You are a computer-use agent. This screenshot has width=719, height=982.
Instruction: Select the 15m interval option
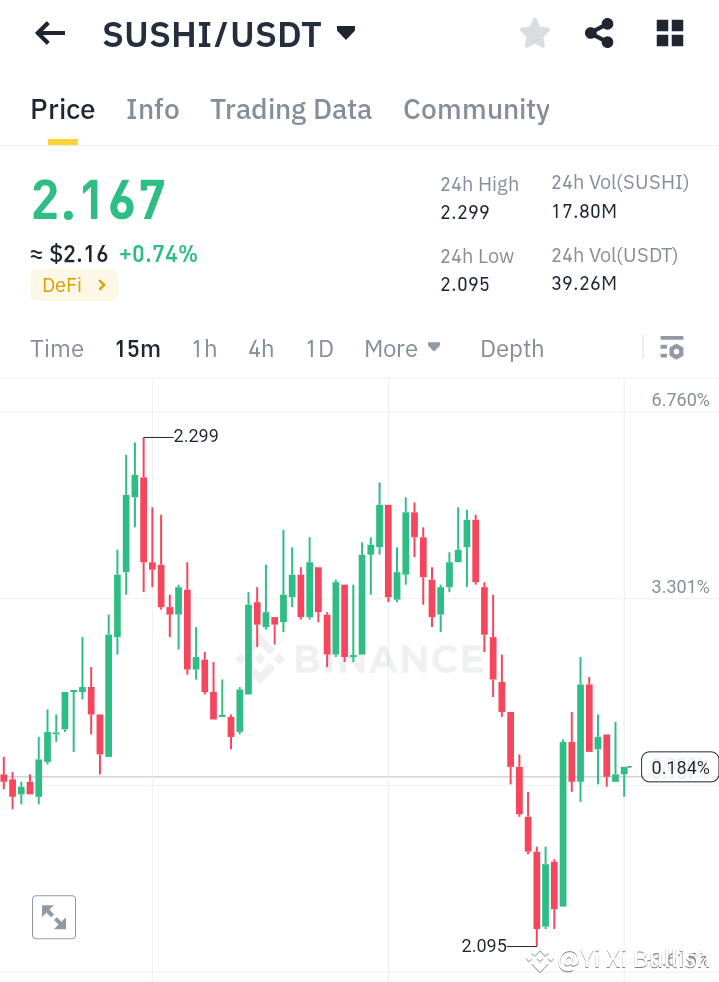click(138, 348)
